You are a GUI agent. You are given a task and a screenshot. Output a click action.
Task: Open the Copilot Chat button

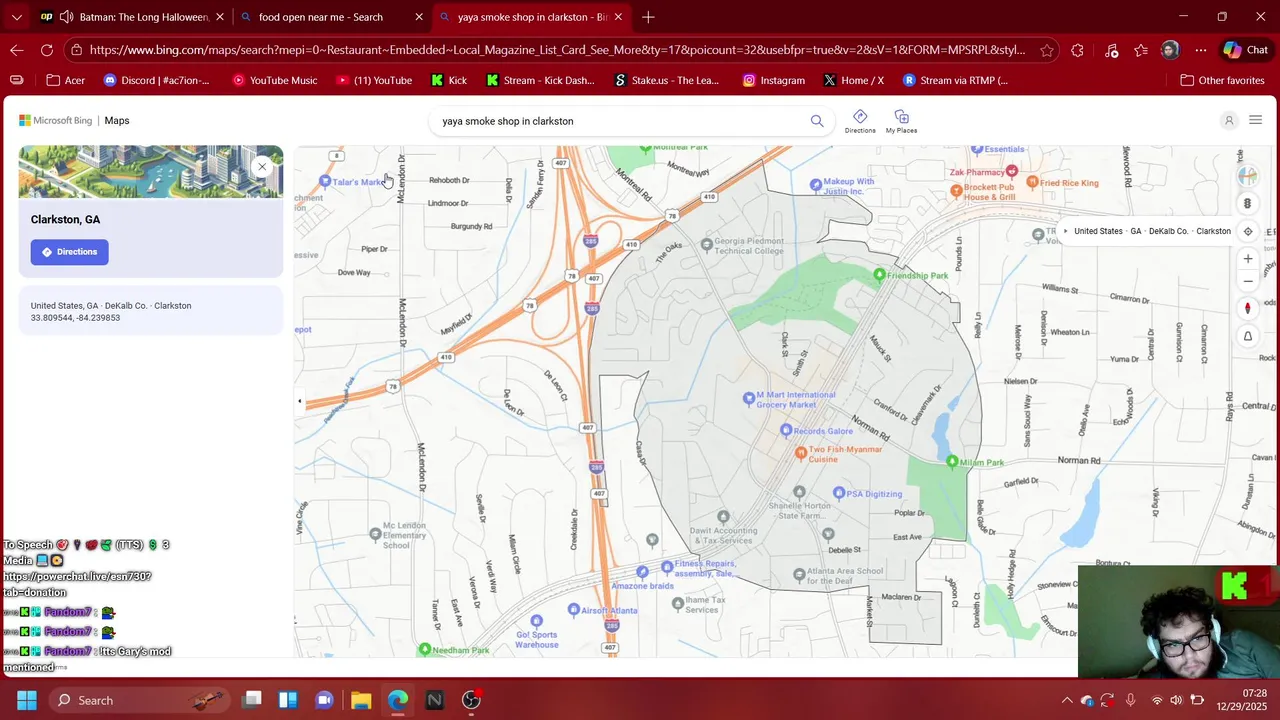(x=1245, y=50)
